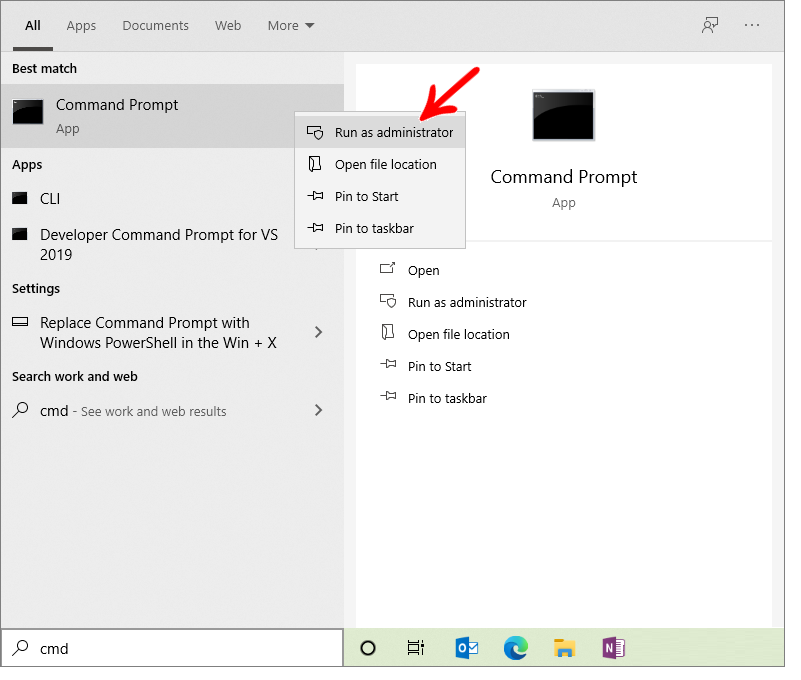The height and width of the screenshot is (680, 801).
Task: Open Task View from the taskbar
Action: pos(416,648)
